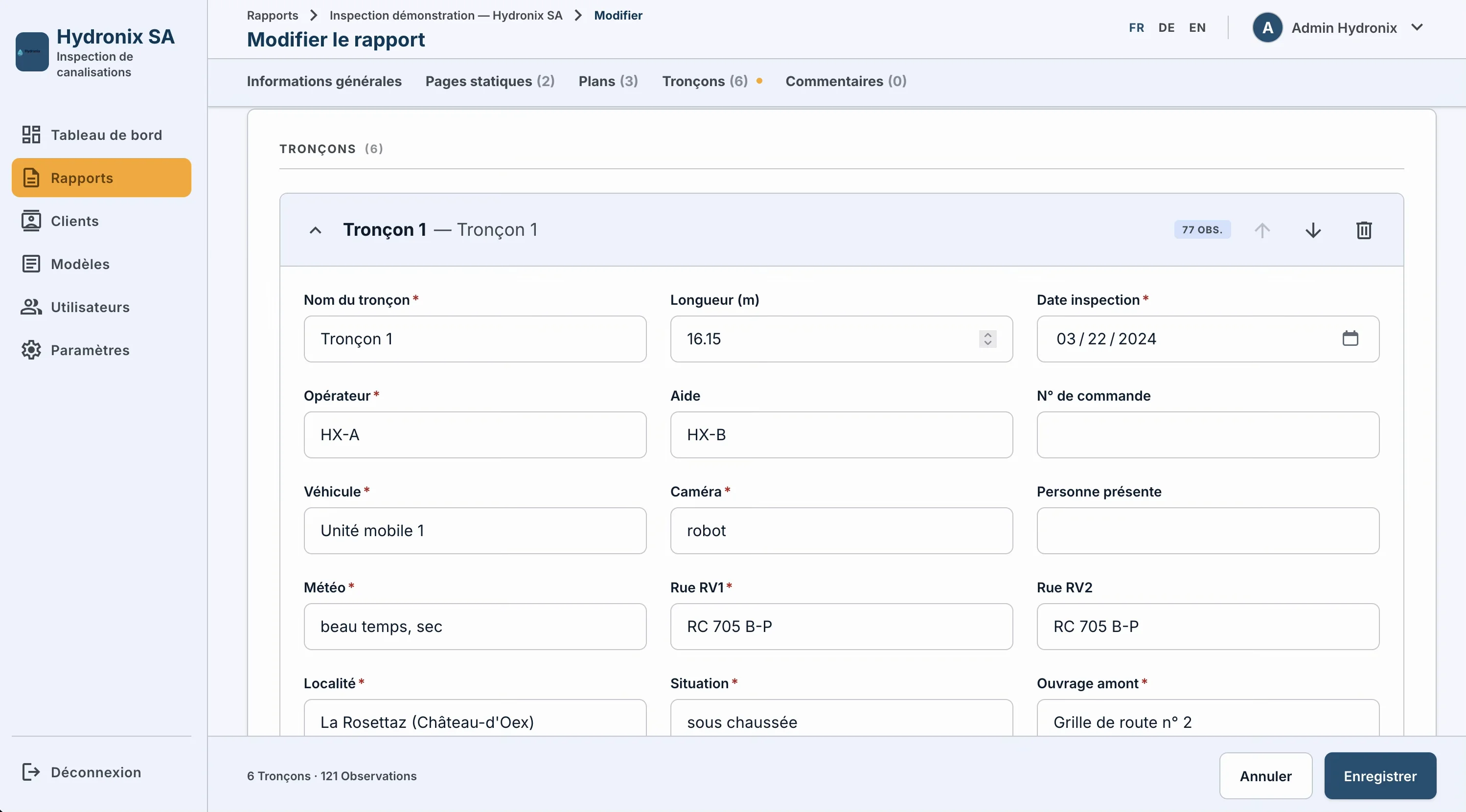This screenshot has width=1466, height=812.
Task: Open the Plans (3) tab
Action: (608, 81)
